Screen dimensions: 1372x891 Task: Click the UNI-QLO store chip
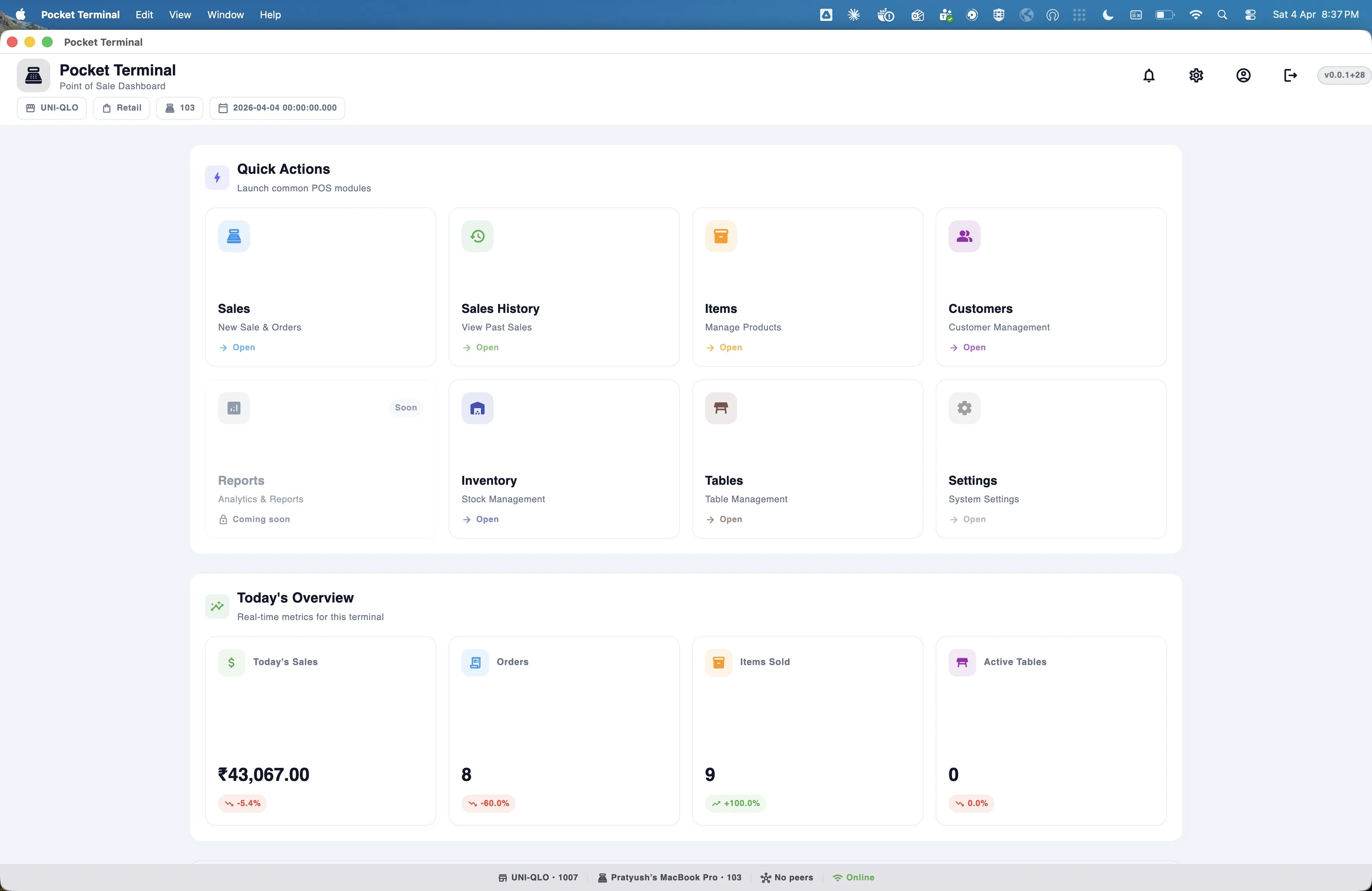coord(52,108)
